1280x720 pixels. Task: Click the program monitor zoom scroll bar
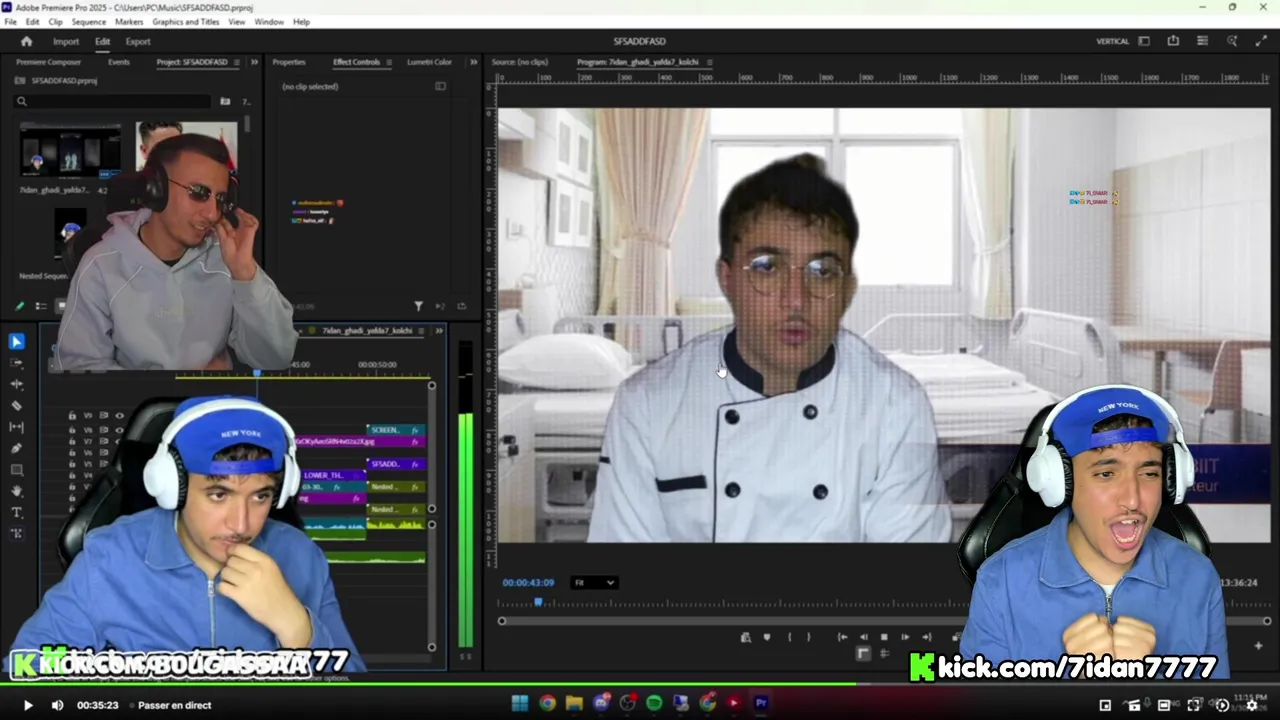pos(884,621)
